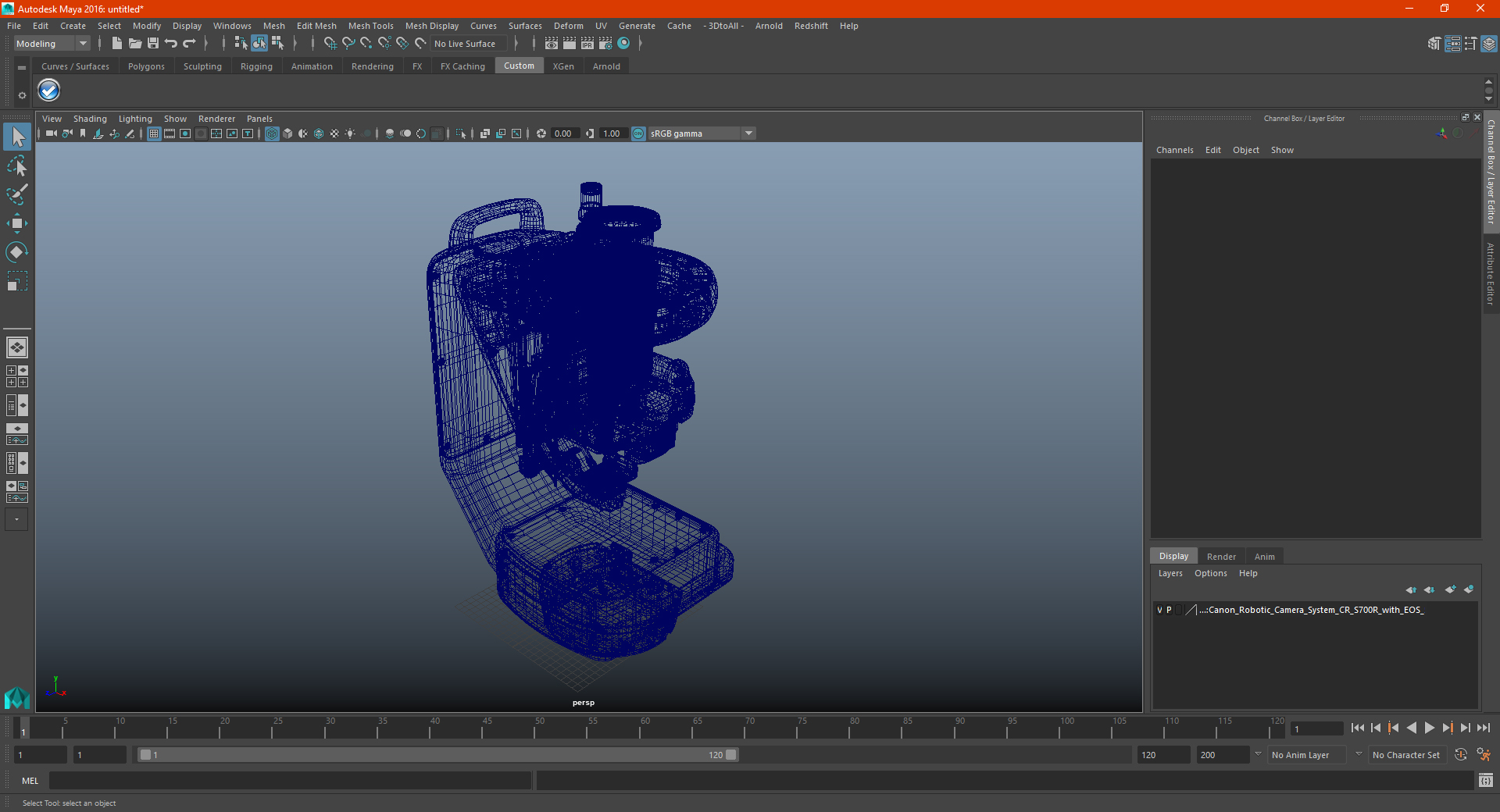This screenshot has width=1500, height=812.
Task: Toggle the viewport grid icon
Action: pos(154,134)
